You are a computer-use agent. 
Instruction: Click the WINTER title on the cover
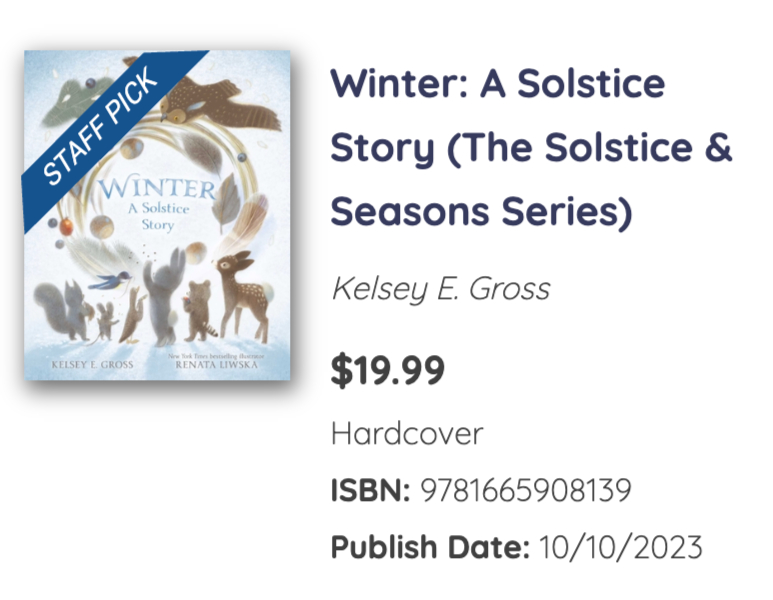pyautogui.click(x=160, y=189)
